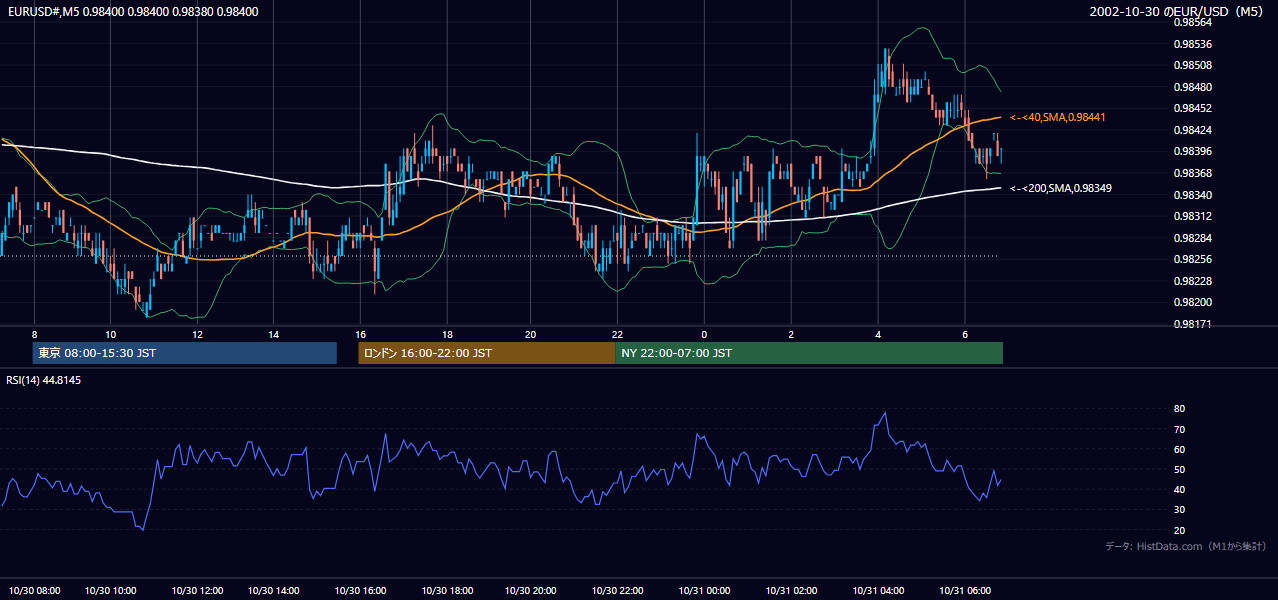This screenshot has width=1278, height=600.
Task: Click RSI axis level 80
Action: pos(1179,409)
